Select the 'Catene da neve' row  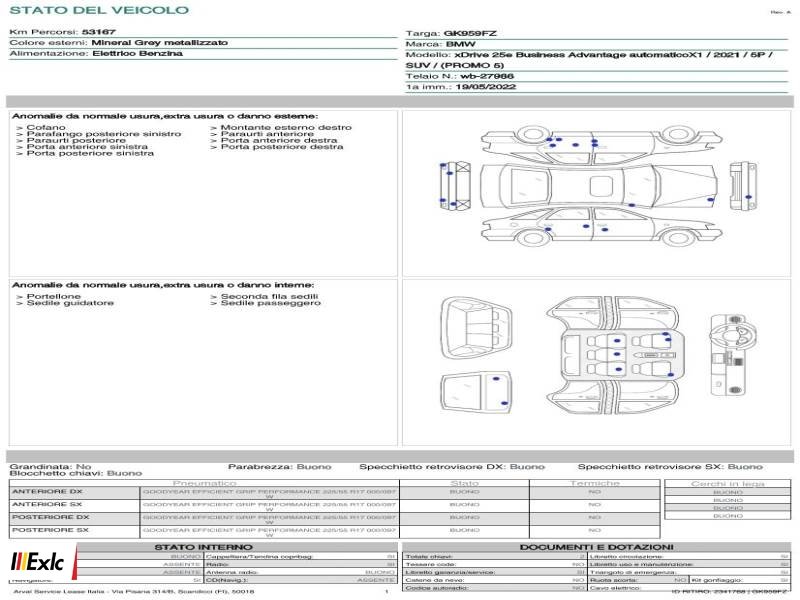click(x=495, y=580)
